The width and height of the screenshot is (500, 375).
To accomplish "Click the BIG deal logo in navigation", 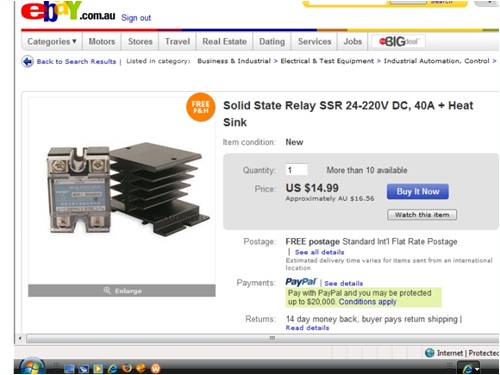I will 398,42.
